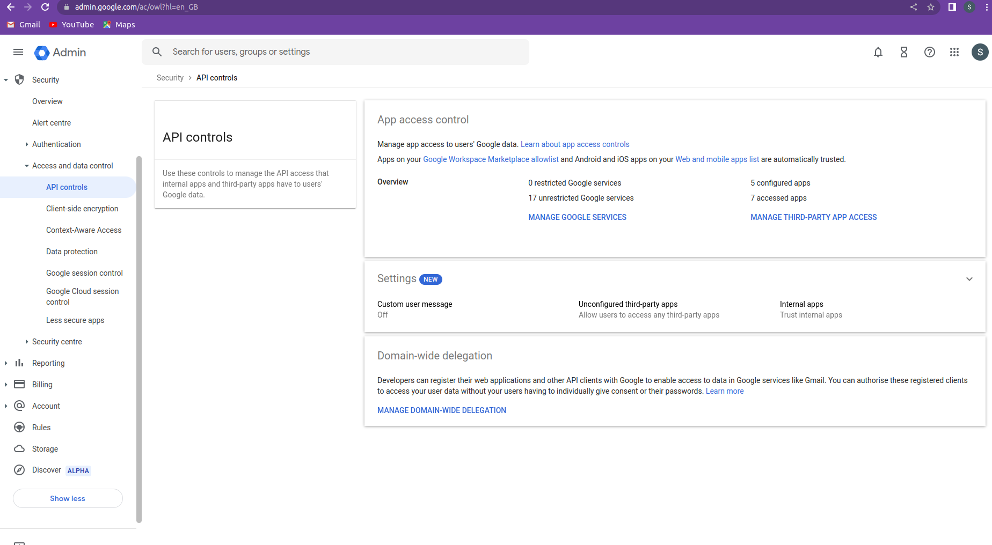Focus the search users, groups or settings field
This screenshot has width=992, height=545.
(x=335, y=52)
